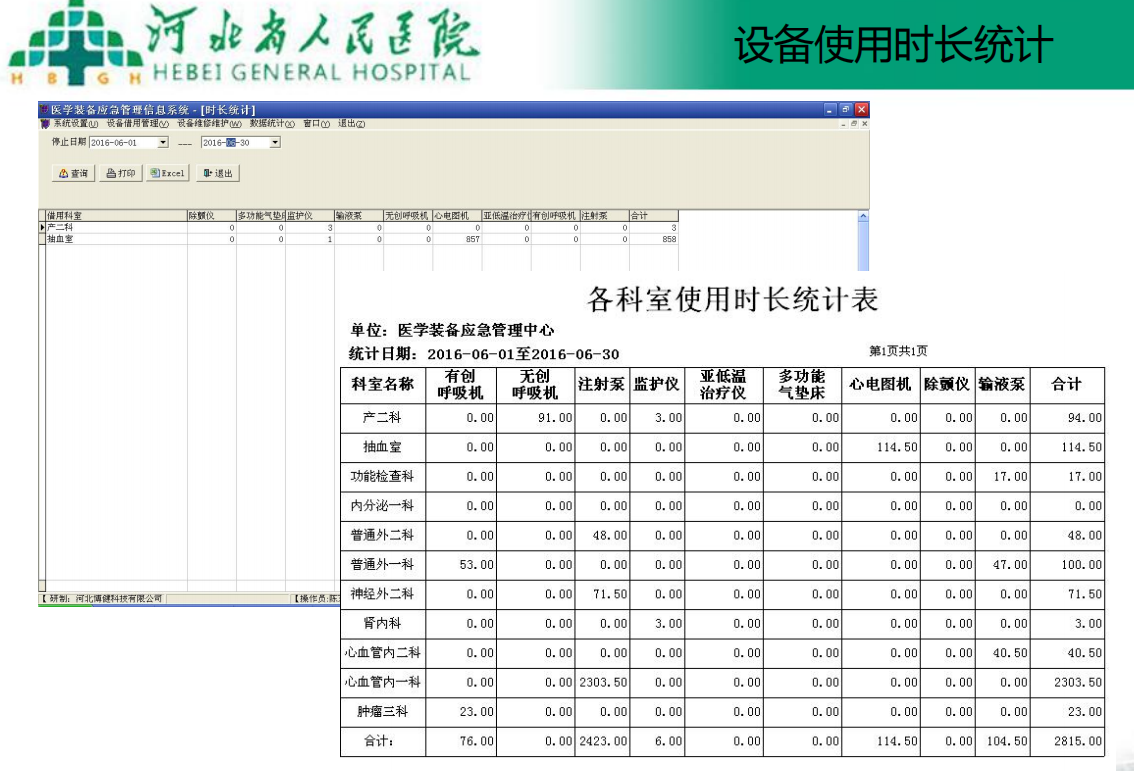The height and width of the screenshot is (771, 1134).
Task: Open the end date 2016-06-30 dropdown
Action: (x=275, y=143)
